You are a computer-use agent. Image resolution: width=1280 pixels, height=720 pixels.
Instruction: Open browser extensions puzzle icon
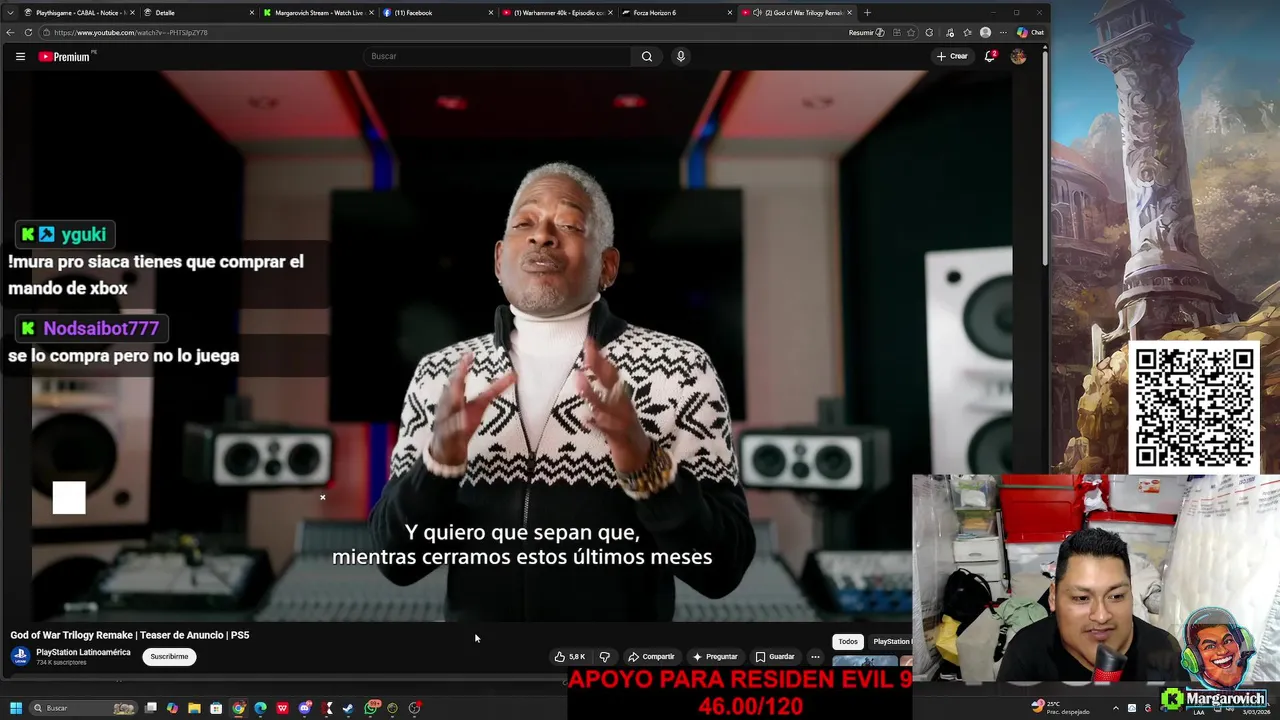point(929,32)
